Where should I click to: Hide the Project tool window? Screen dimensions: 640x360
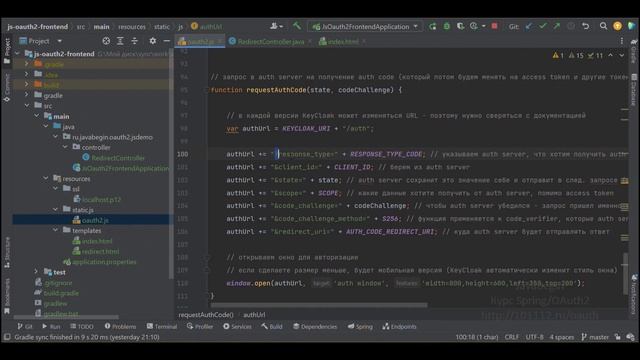click(167, 41)
